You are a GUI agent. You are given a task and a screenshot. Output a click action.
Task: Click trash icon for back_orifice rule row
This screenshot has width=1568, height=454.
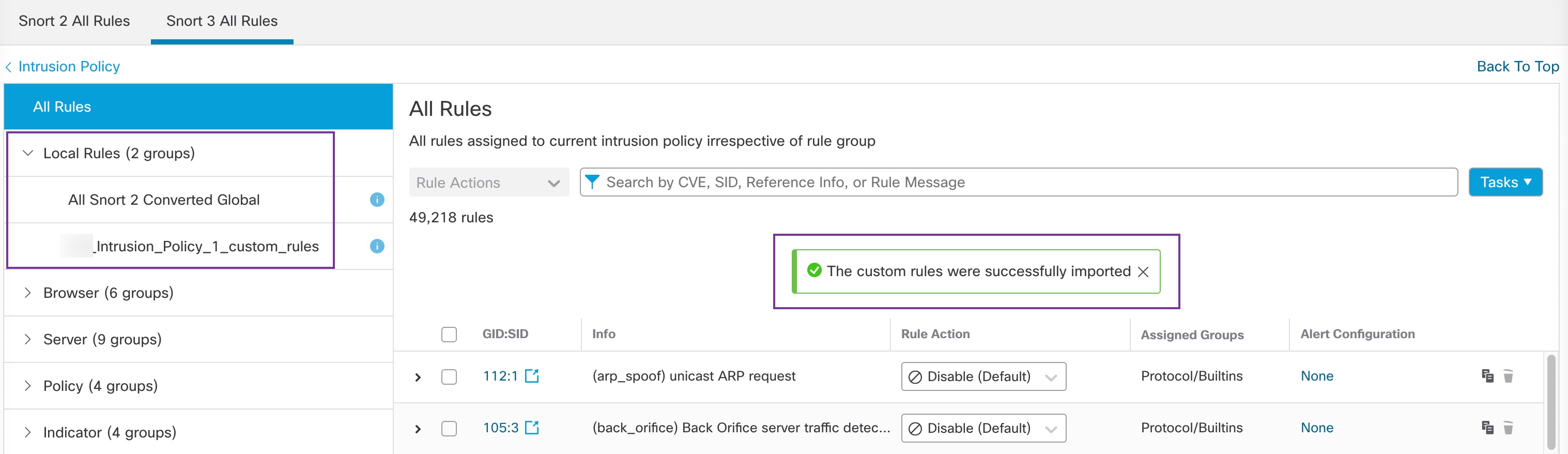(x=1508, y=428)
